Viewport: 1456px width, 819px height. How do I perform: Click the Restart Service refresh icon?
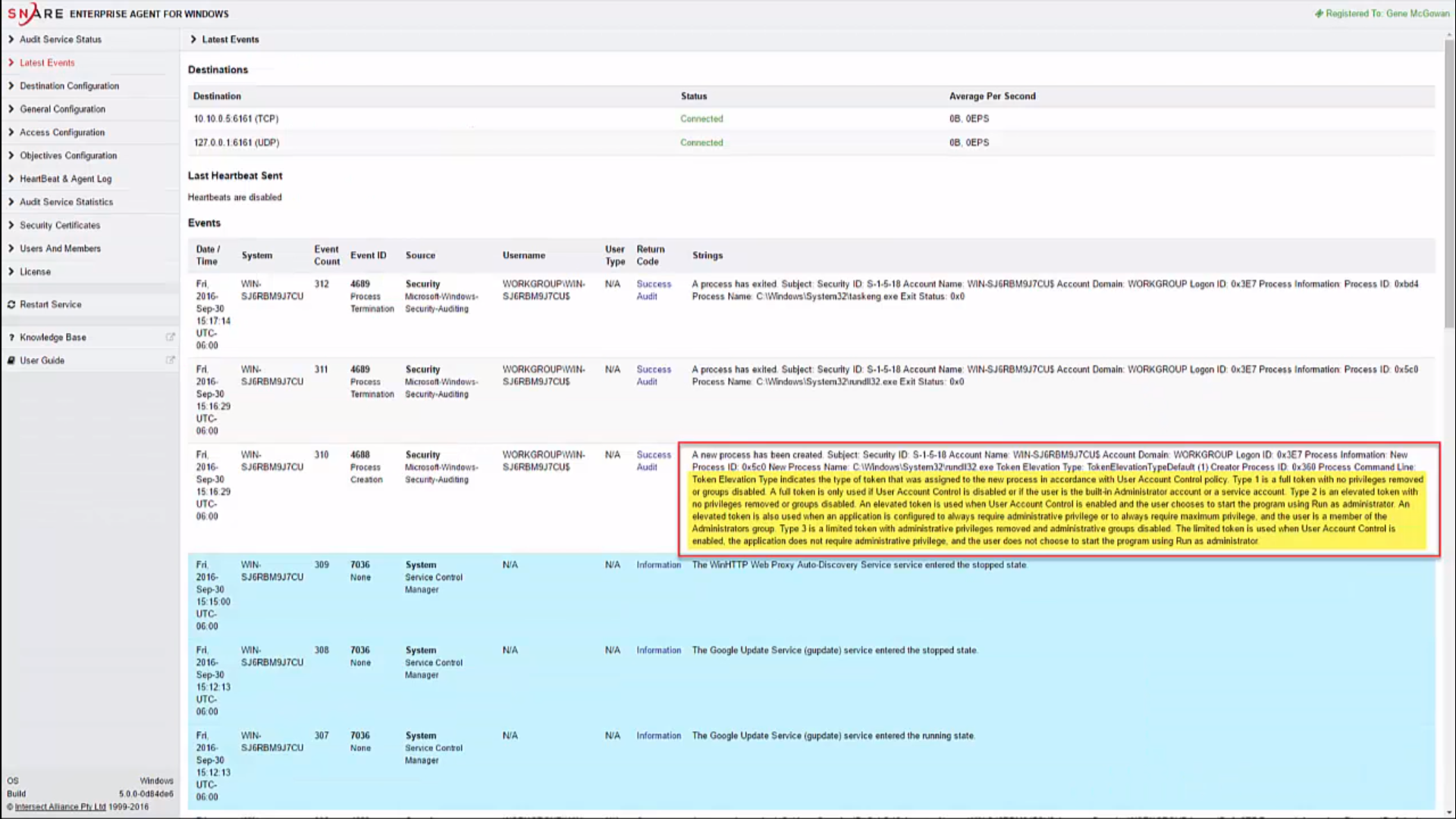11,305
